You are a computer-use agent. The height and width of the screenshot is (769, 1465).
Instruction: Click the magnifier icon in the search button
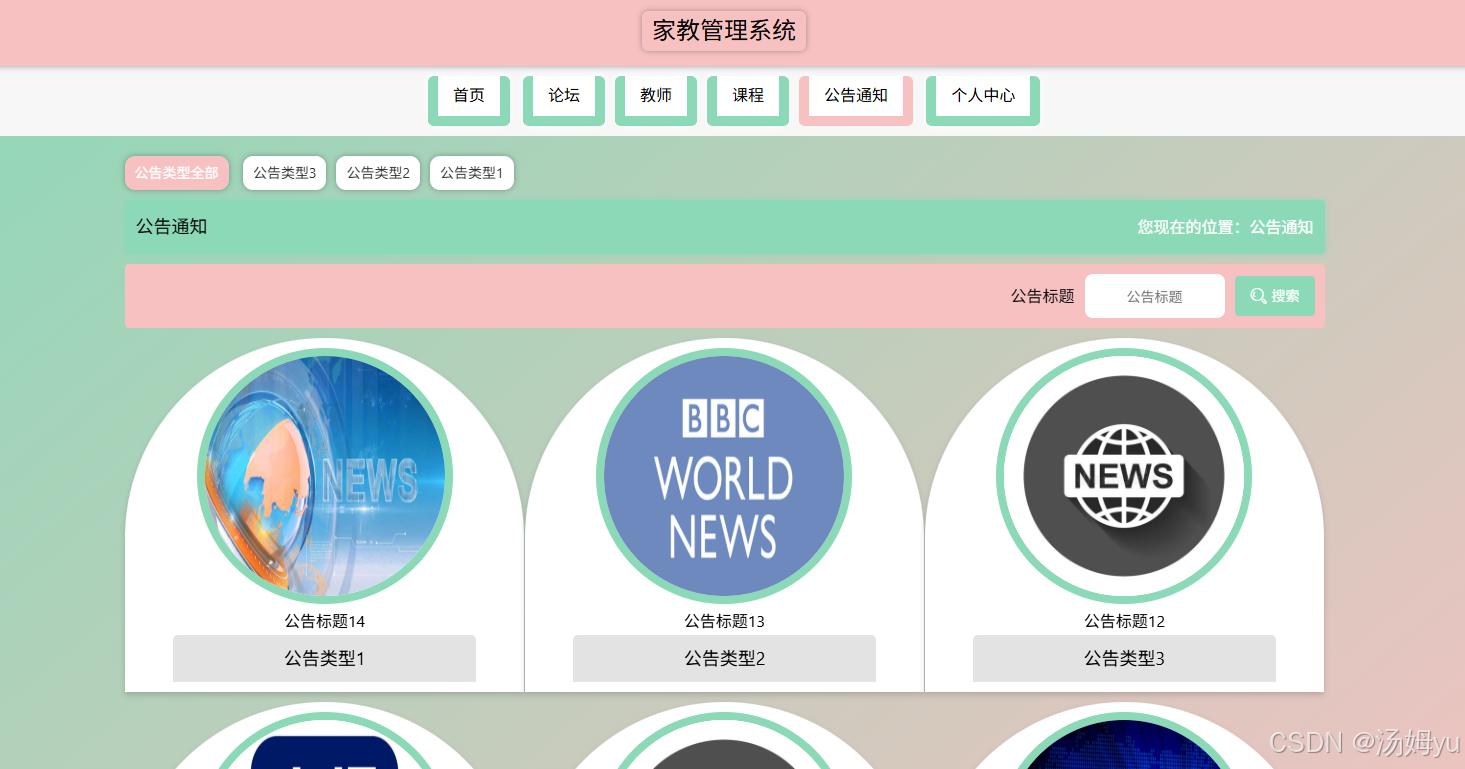(x=1258, y=296)
